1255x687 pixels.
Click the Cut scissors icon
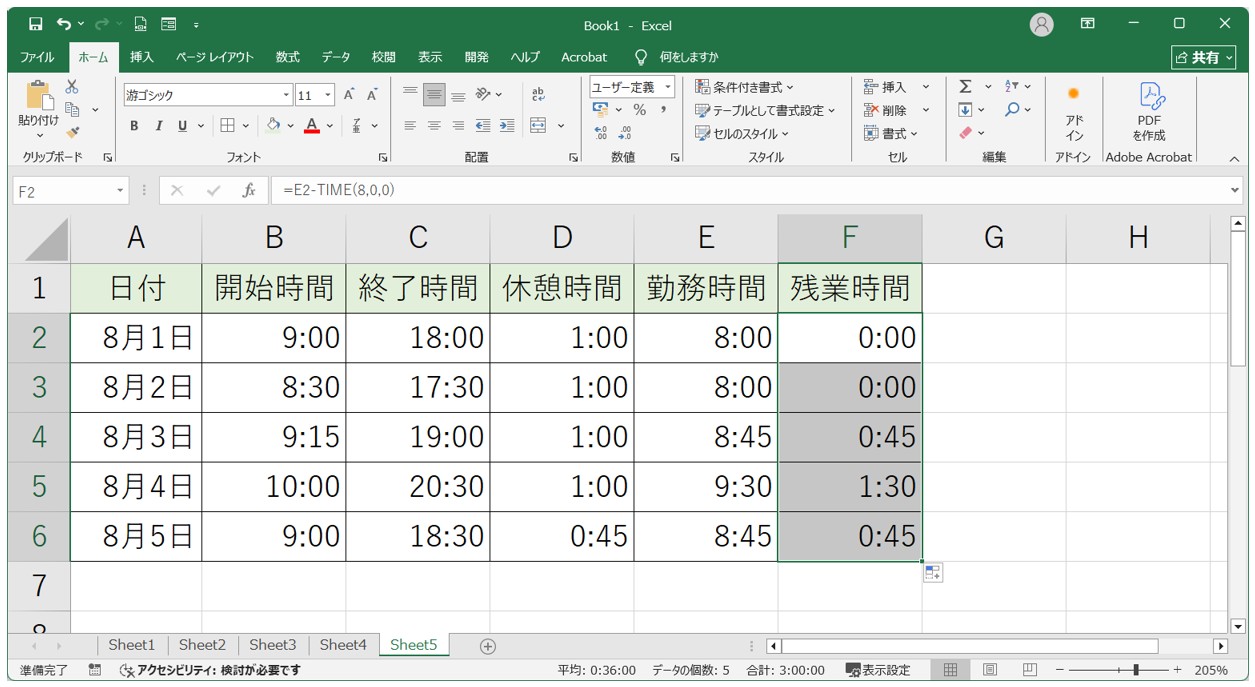(x=72, y=88)
